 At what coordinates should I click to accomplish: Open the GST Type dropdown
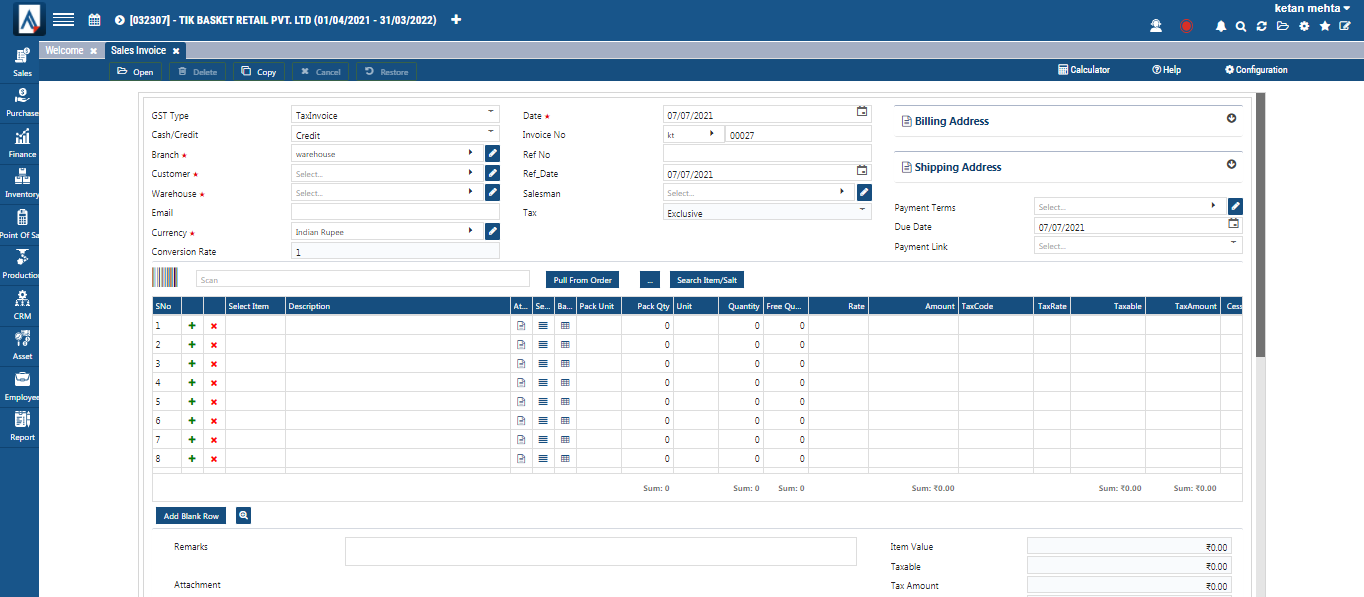click(x=489, y=113)
